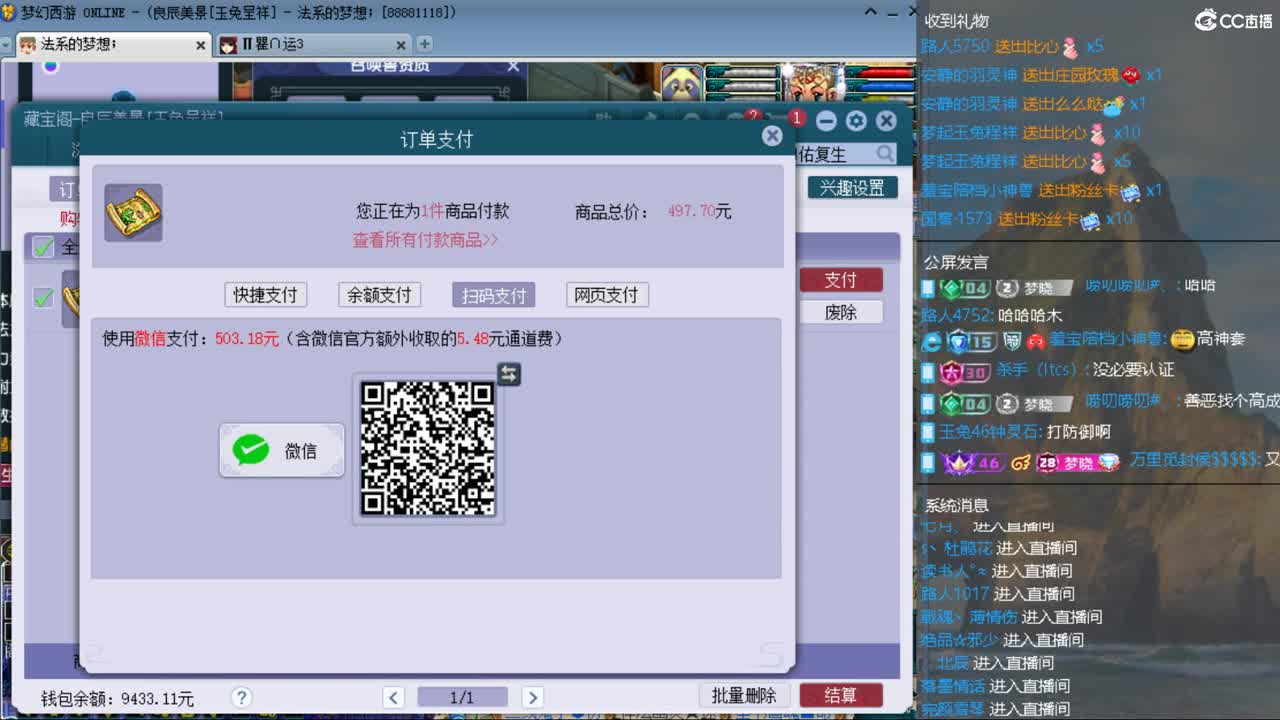
Task: Click the 商品总价 497.70元 value
Action: point(699,211)
